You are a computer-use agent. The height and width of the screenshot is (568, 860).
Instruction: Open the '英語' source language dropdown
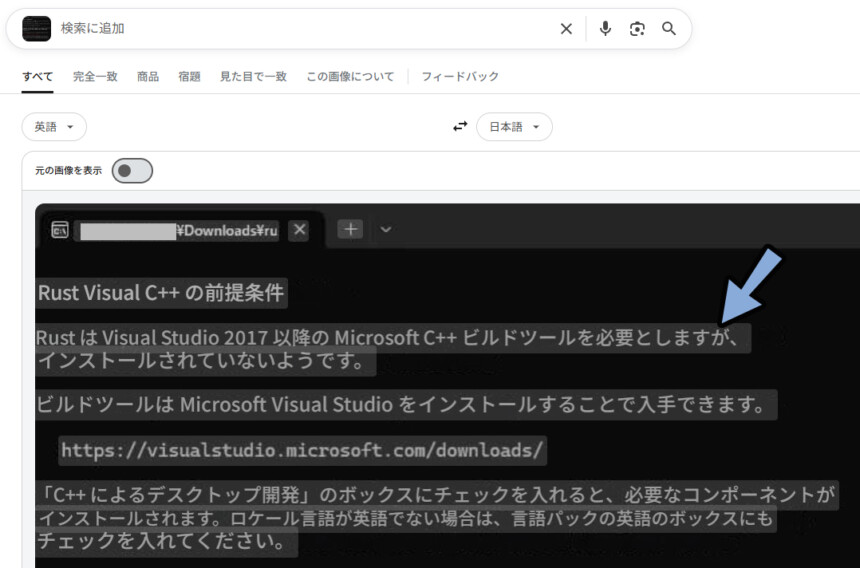click(x=54, y=127)
